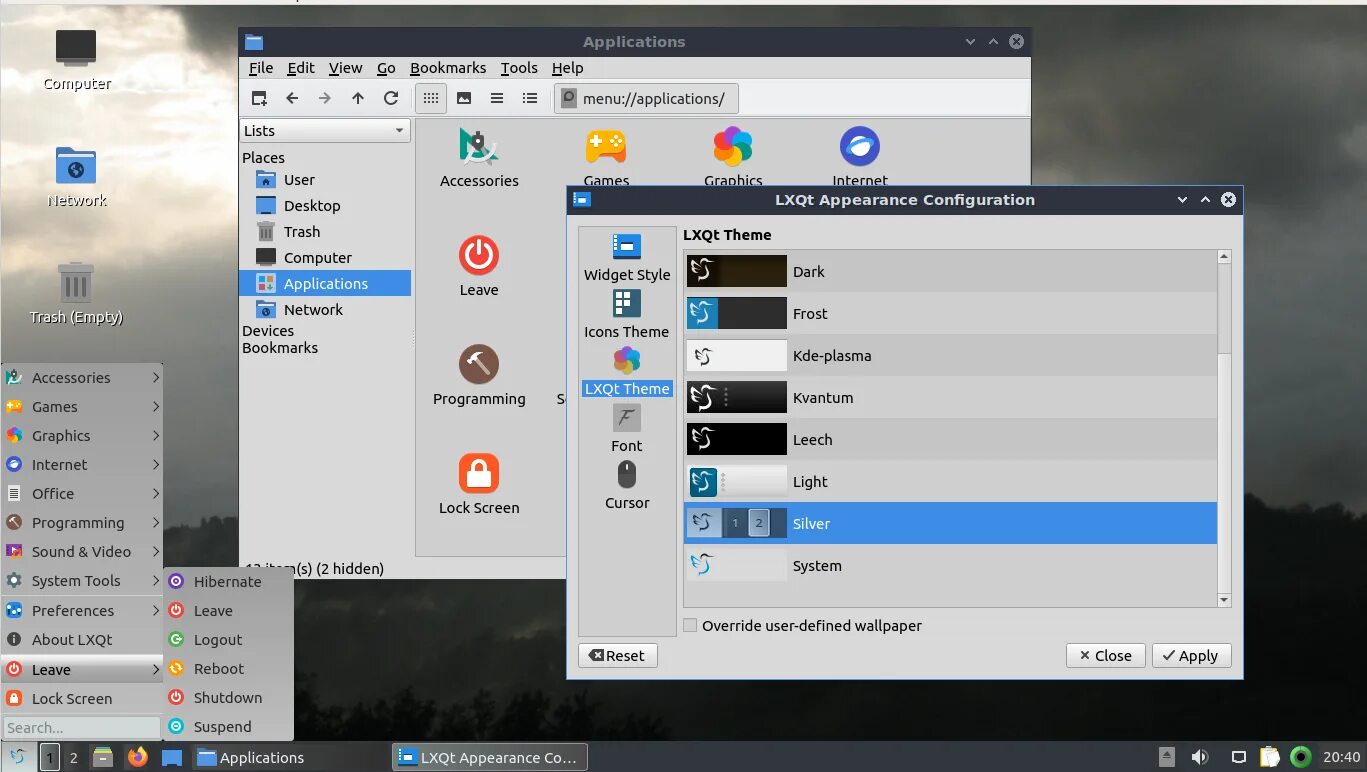The width and height of the screenshot is (1367, 772).
Task: Expand Preferences submenu in start menu
Action: click(x=82, y=611)
